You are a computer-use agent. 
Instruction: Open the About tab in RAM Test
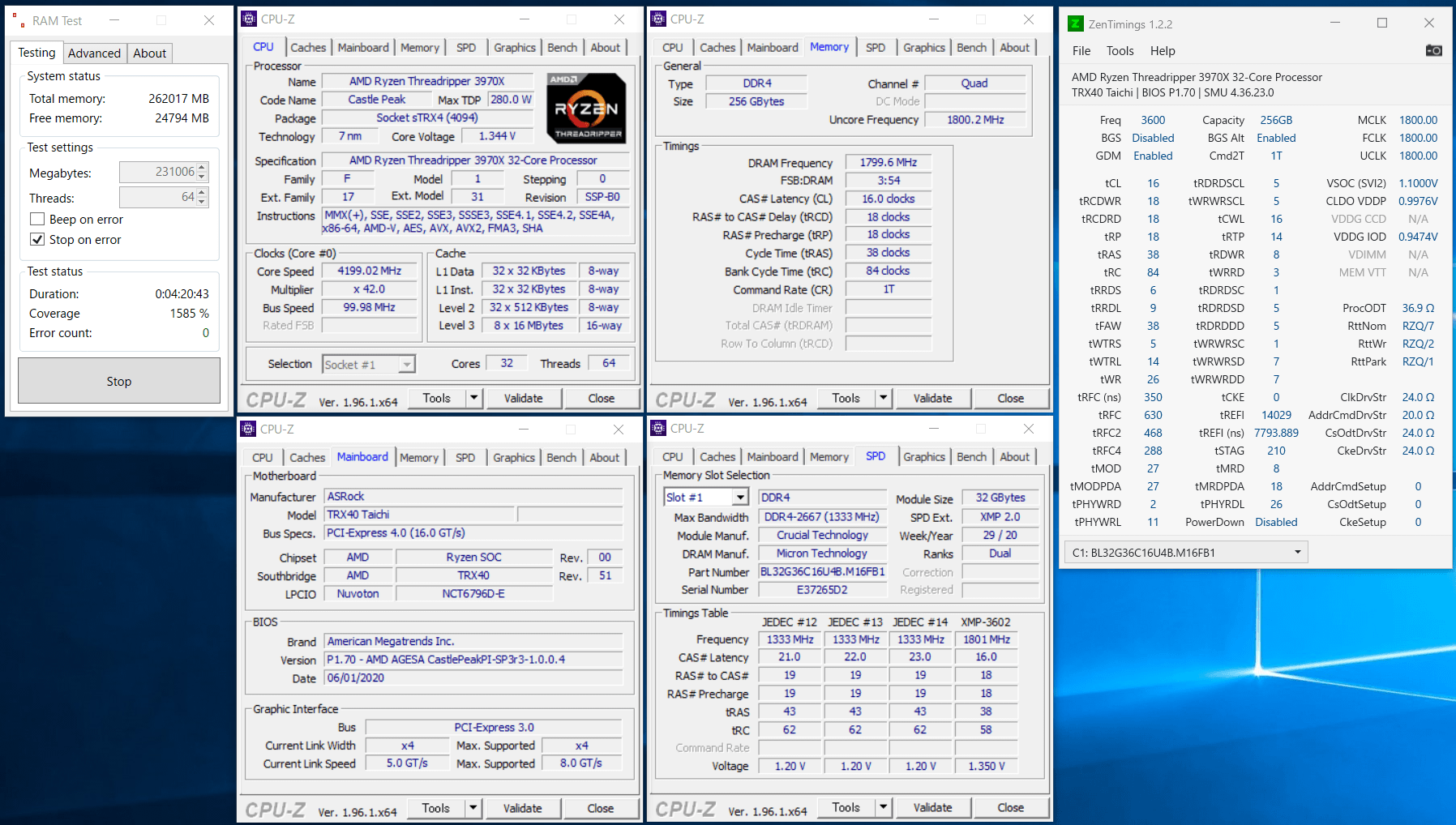point(149,53)
